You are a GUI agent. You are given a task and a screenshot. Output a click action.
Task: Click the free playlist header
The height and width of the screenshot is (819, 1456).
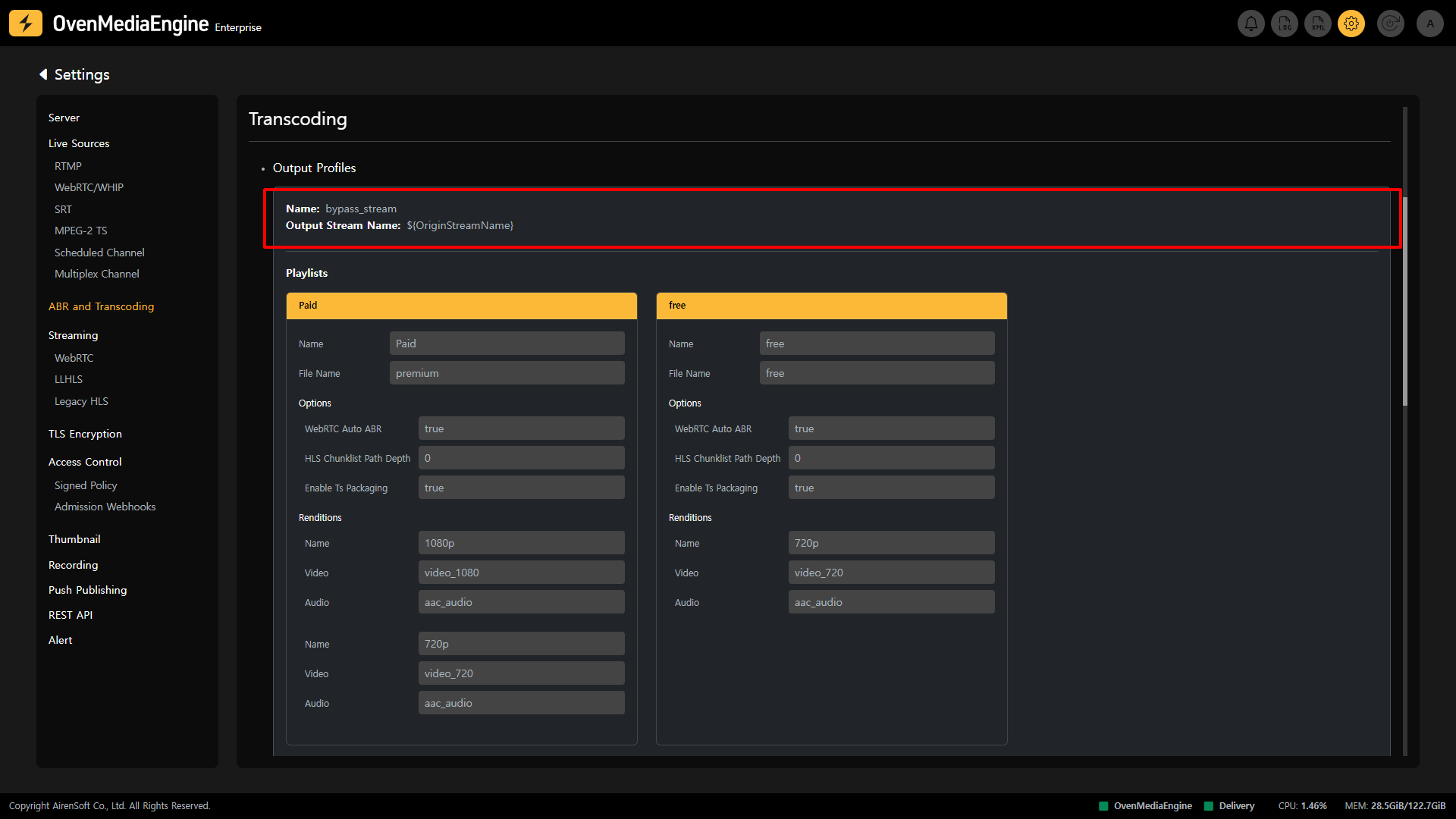point(831,306)
